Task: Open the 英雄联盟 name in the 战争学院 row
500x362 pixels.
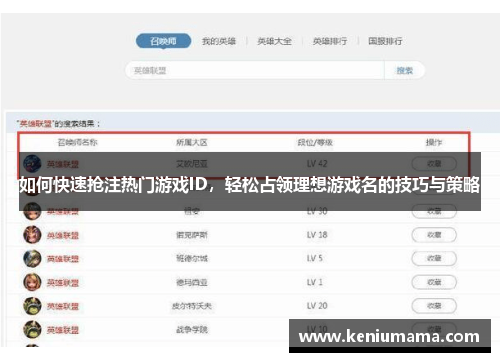Action: pyautogui.click(x=63, y=330)
